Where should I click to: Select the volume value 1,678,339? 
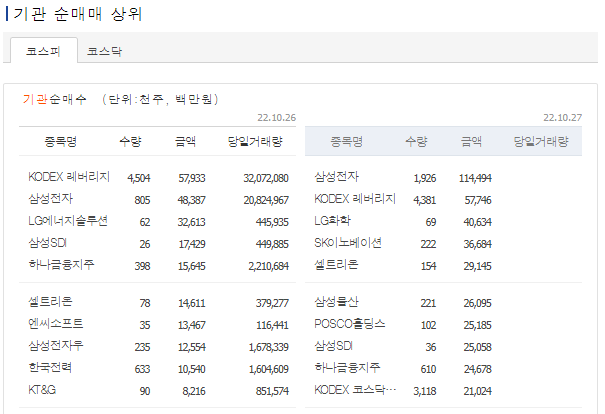pyautogui.click(x=269, y=347)
